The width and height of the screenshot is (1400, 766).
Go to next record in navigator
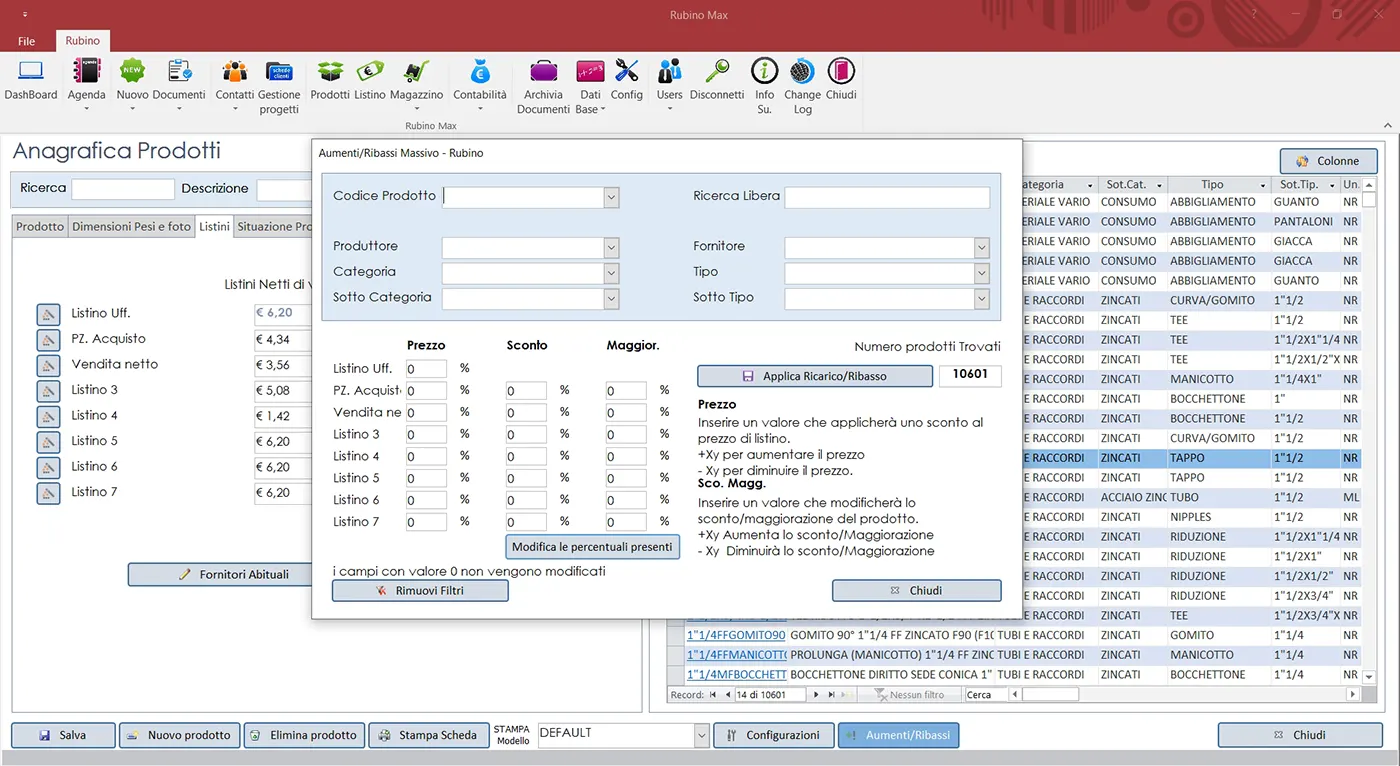pos(816,695)
